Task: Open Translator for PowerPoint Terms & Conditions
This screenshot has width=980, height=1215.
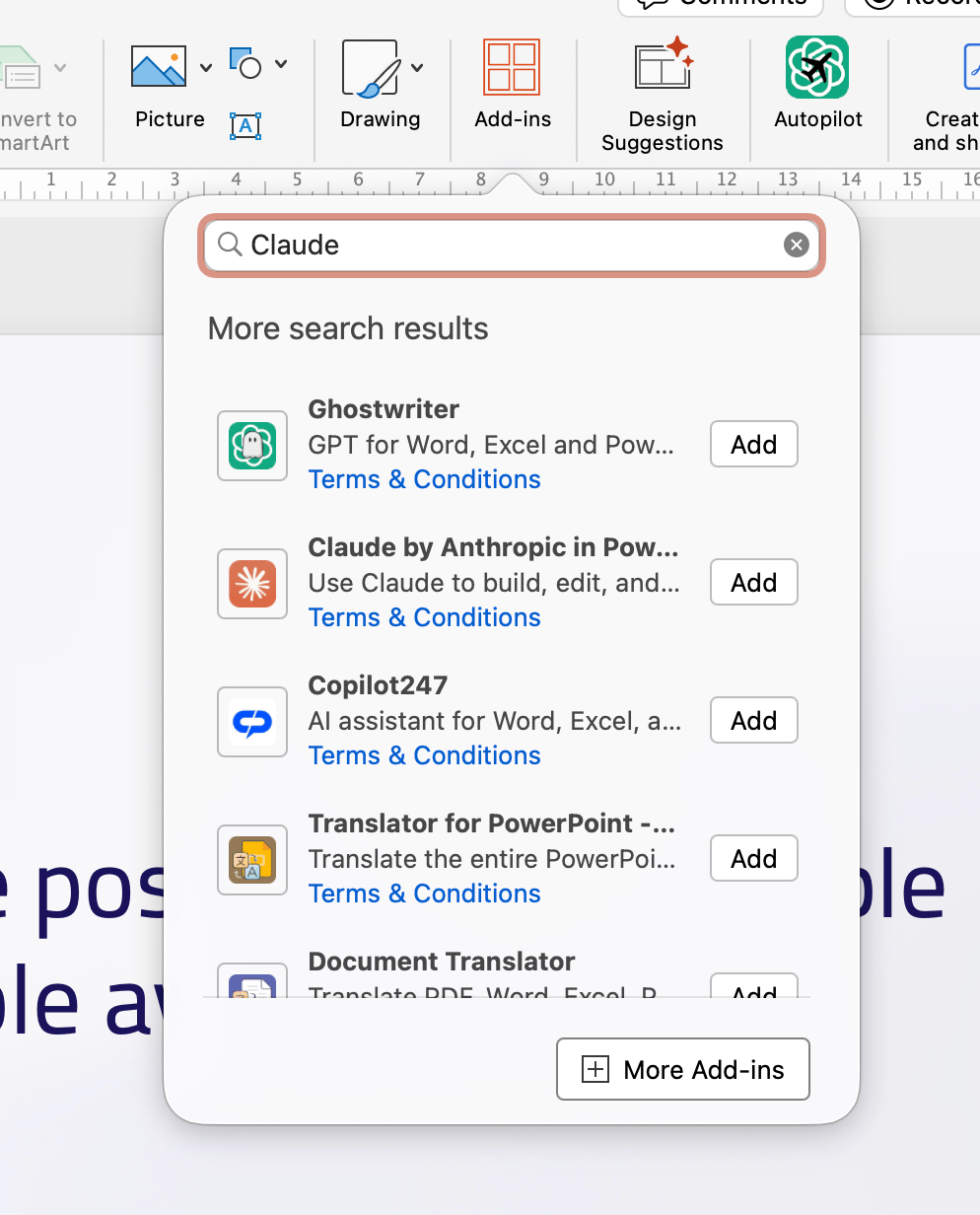Action: pos(425,893)
